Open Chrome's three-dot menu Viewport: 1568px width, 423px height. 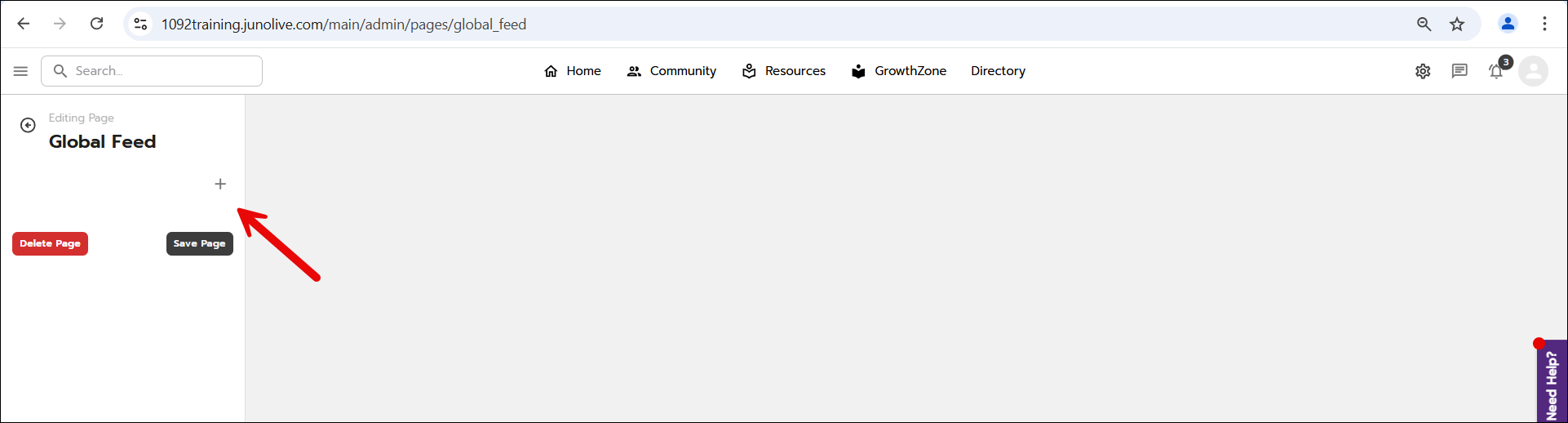[x=1544, y=24]
